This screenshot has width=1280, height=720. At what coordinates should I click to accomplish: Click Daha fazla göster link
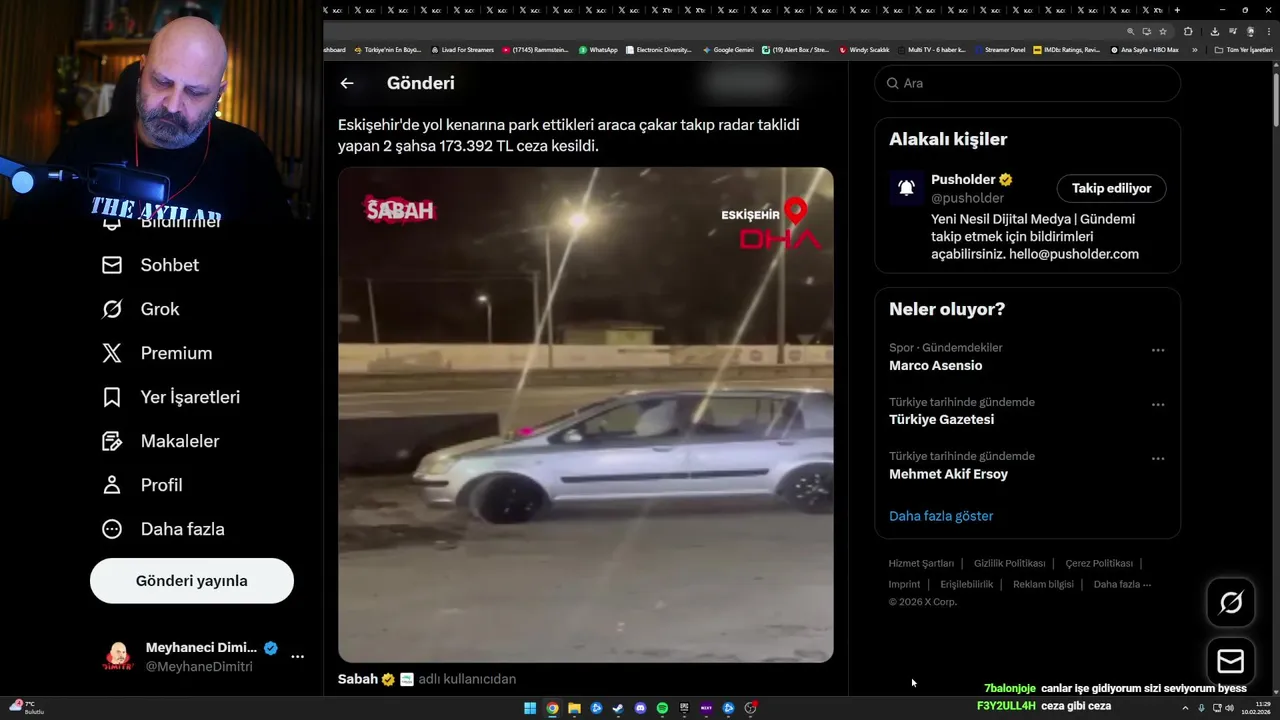(x=941, y=516)
